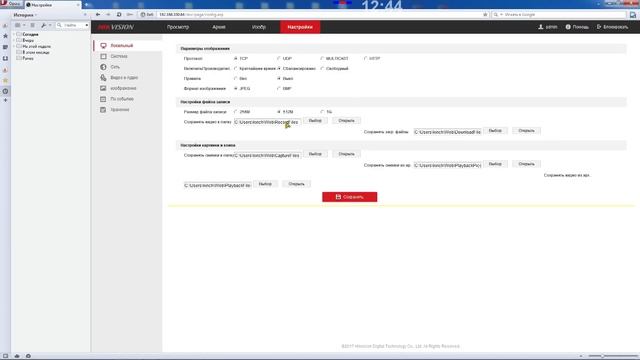The width and height of the screenshot is (640, 360).
Task: Switch to the Архив tab
Action: (x=219, y=27)
